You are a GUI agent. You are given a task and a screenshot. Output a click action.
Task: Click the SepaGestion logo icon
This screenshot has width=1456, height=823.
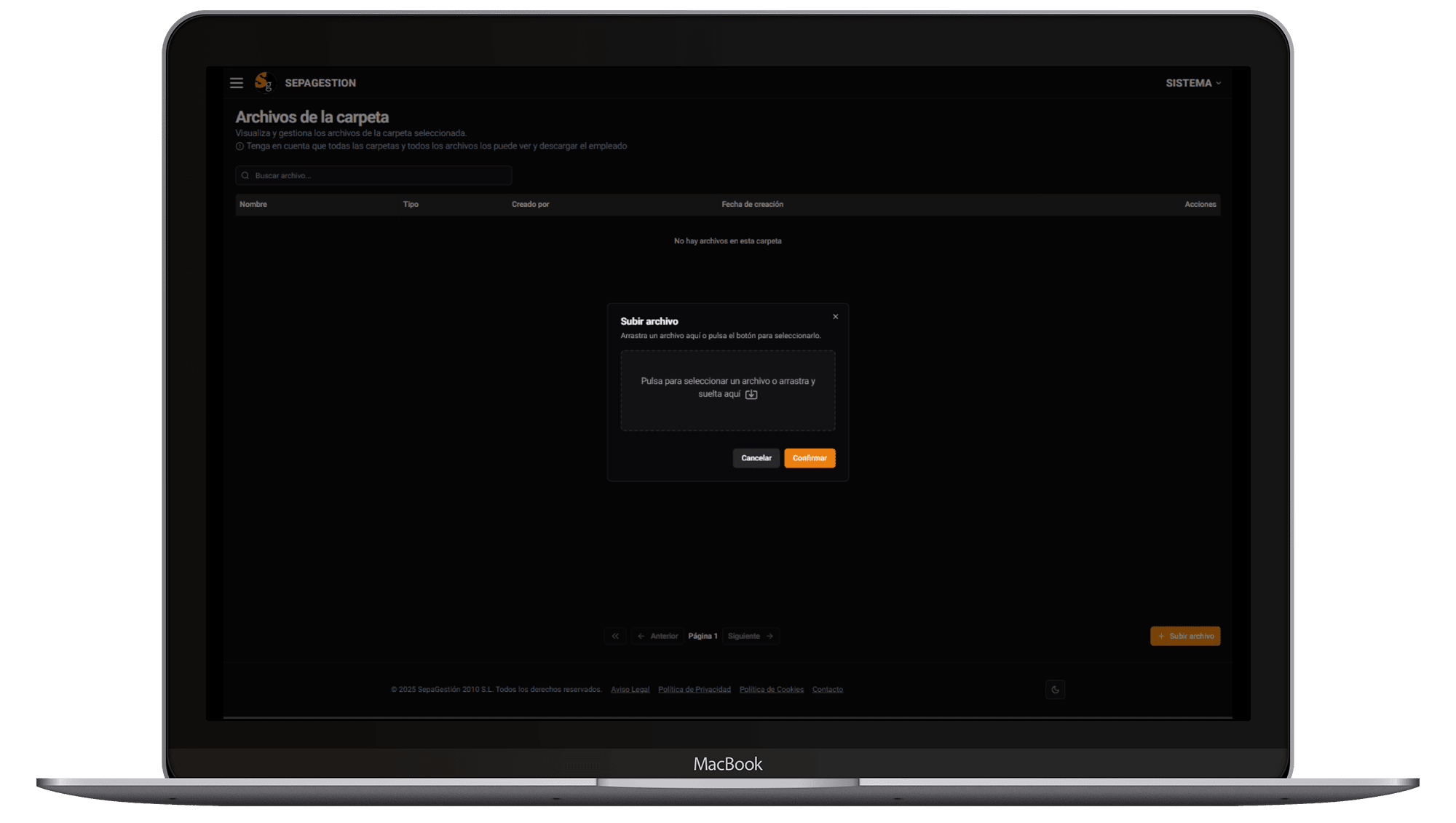point(264,82)
